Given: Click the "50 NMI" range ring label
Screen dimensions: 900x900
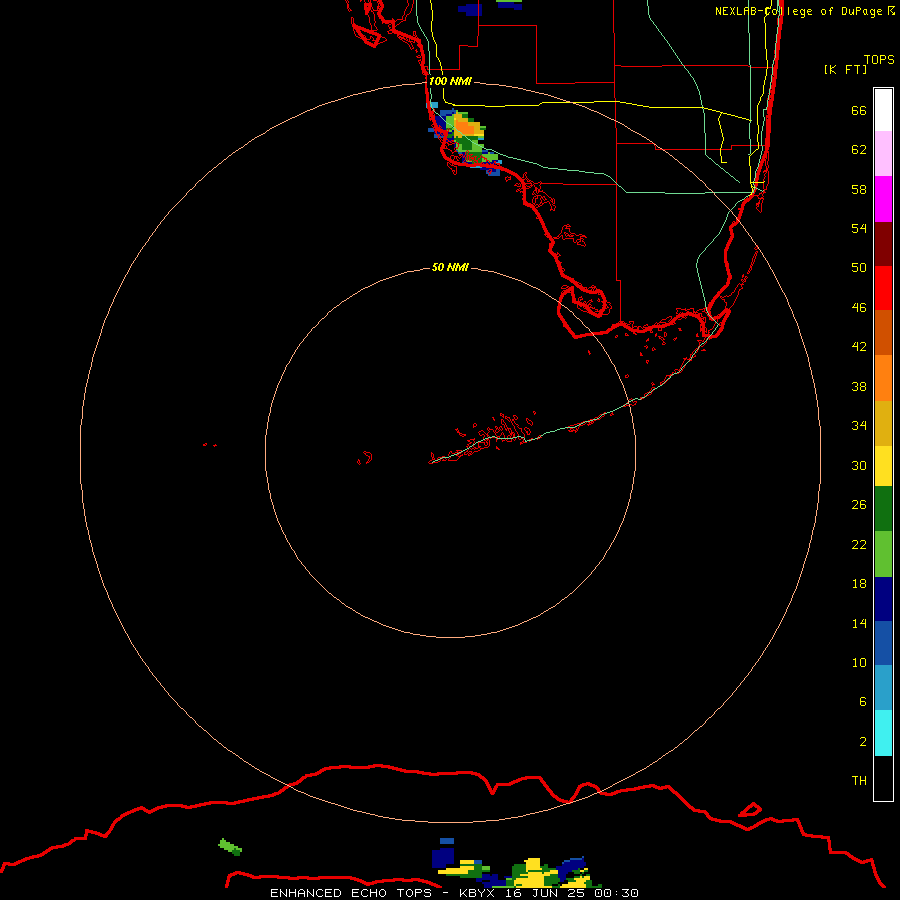Looking at the screenshot, I should (x=450, y=267).
